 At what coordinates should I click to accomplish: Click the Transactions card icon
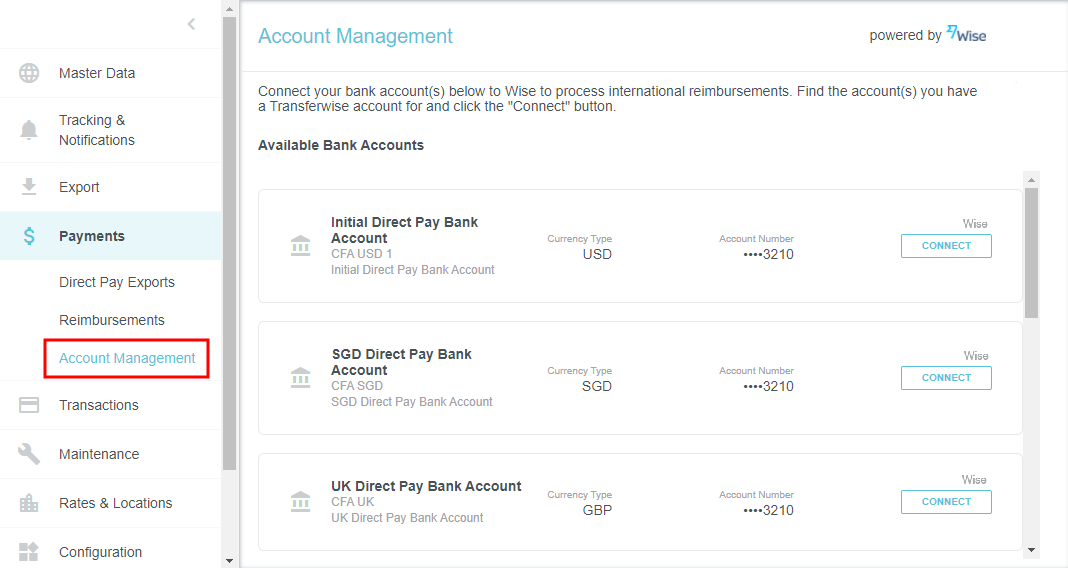click(29, 405)
